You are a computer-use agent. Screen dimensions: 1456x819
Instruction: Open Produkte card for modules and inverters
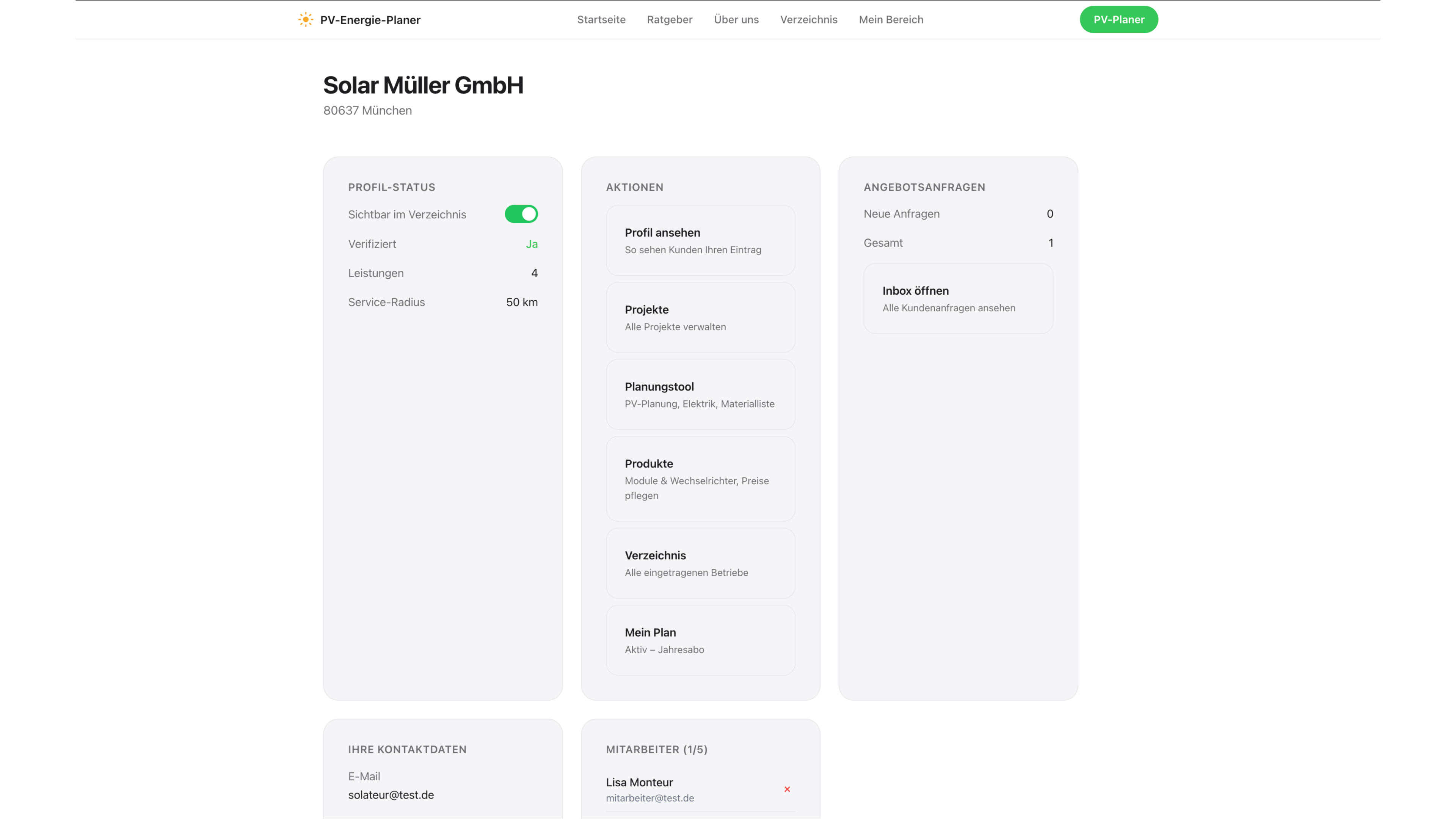(700, 479)
